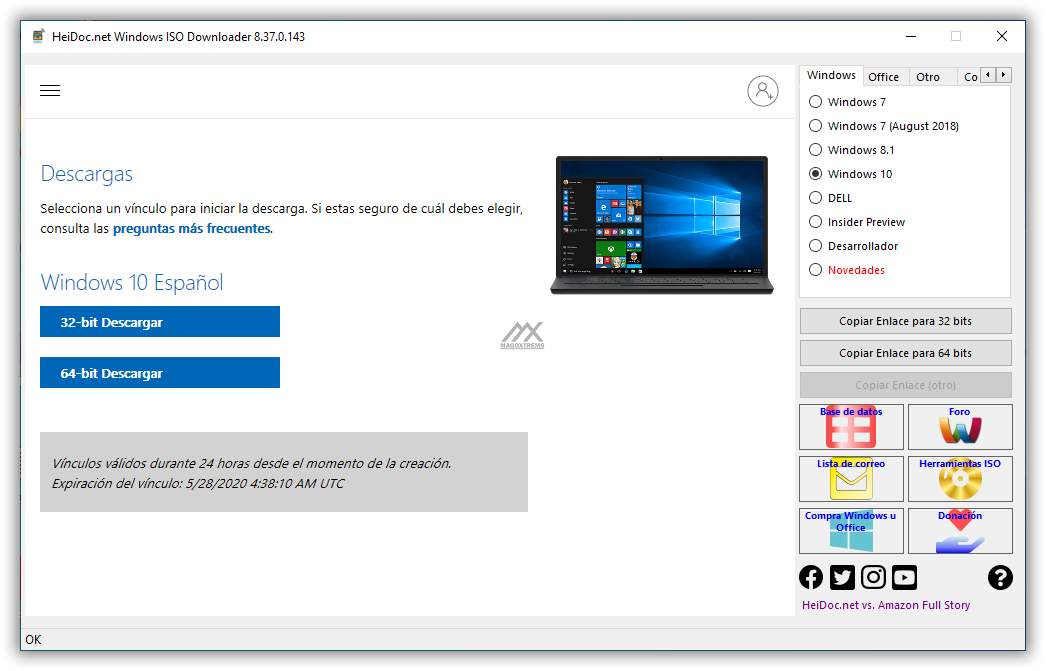
Task: Open the Donación tile
Action: (960, 531)
